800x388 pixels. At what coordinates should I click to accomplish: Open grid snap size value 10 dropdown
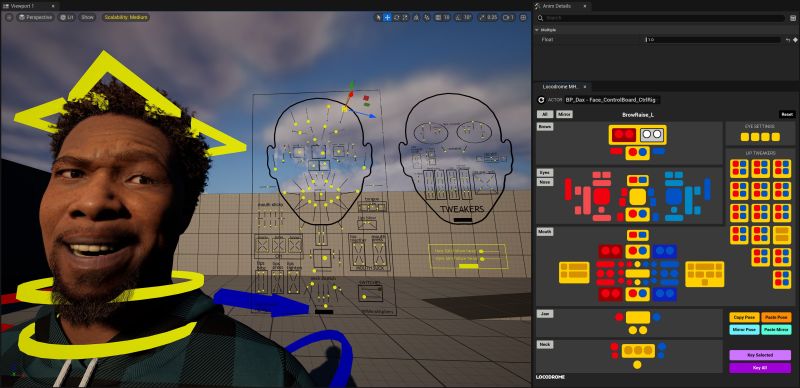pos(446,17)
